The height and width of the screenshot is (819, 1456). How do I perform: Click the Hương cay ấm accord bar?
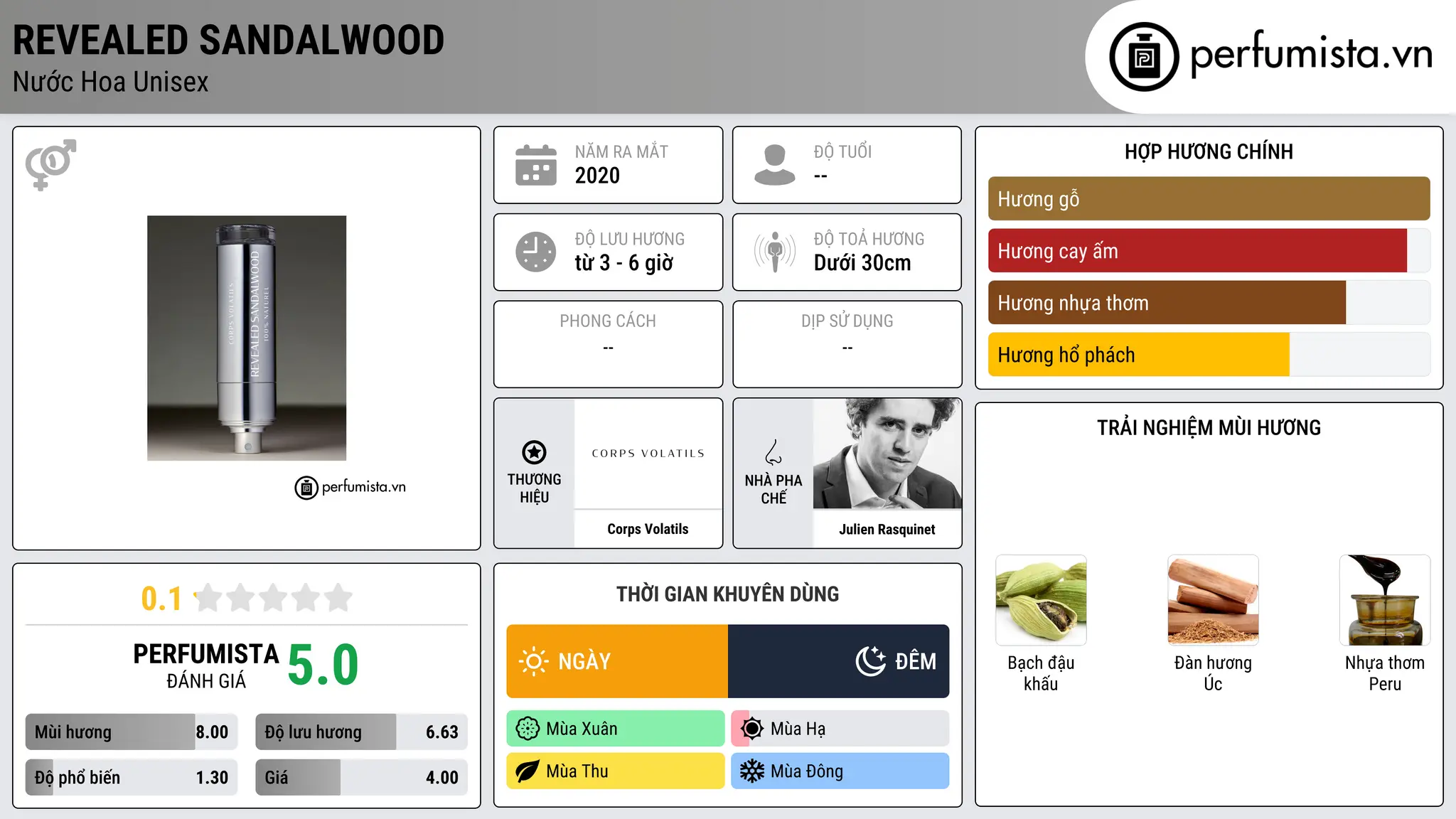(x=1209, y=251)
